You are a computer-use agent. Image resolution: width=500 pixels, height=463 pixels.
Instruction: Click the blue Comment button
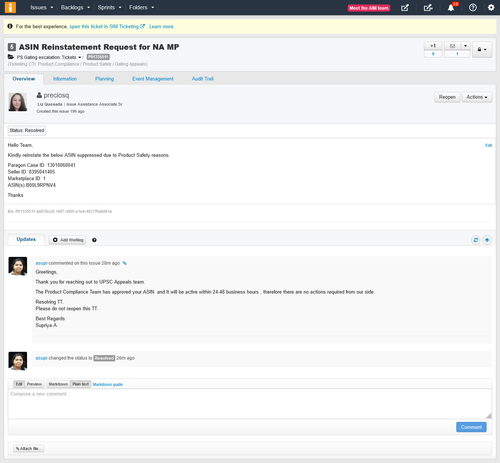(x=471, y=427)
